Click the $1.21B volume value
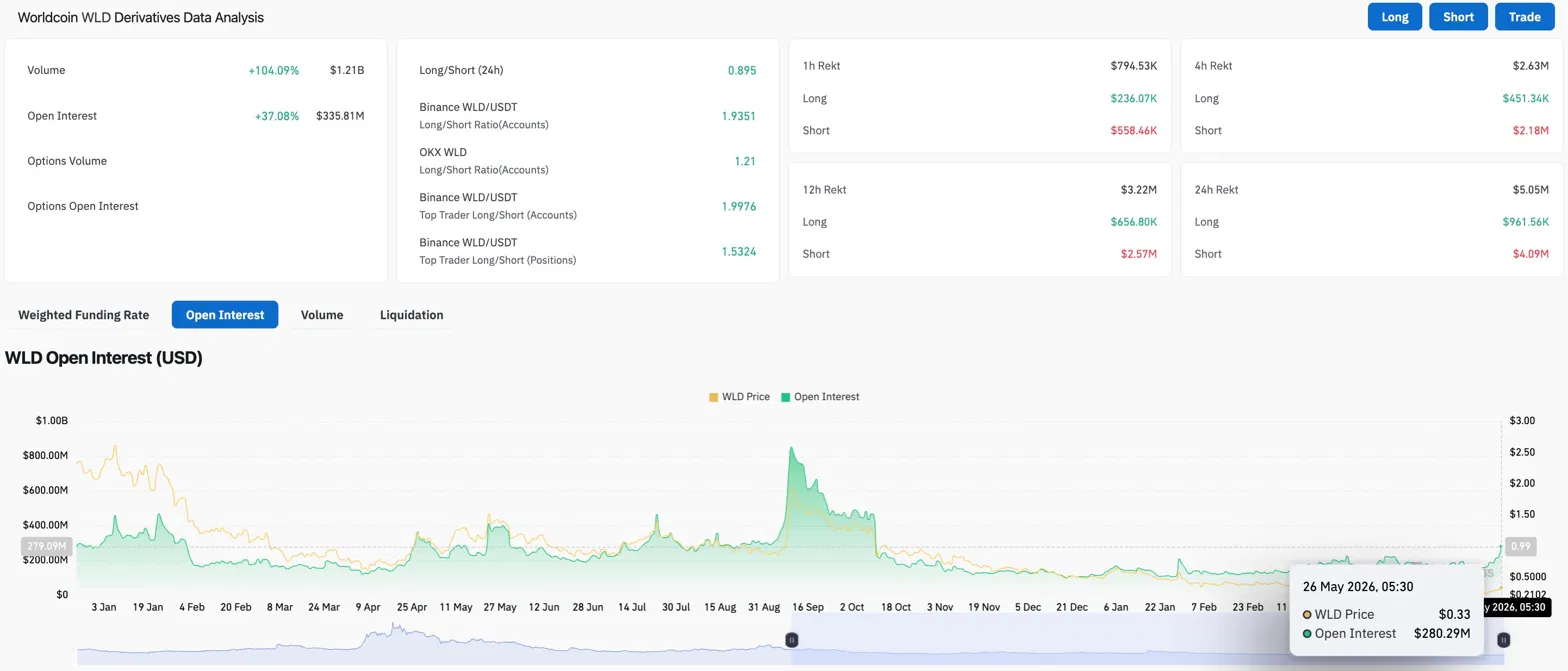 pyautogui.click(x=347, y=71)
